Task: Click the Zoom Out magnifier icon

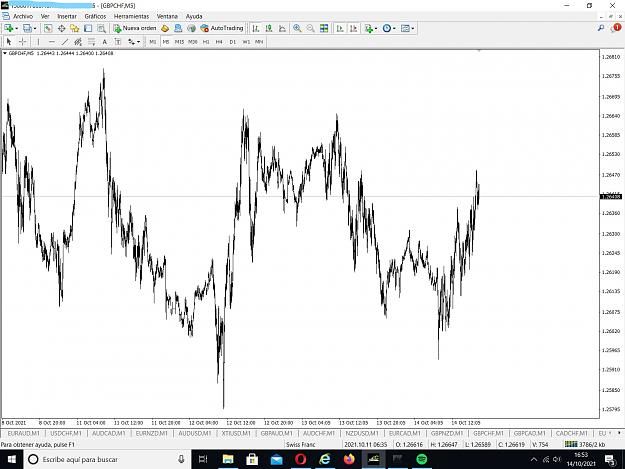Action: pos(311,28)
